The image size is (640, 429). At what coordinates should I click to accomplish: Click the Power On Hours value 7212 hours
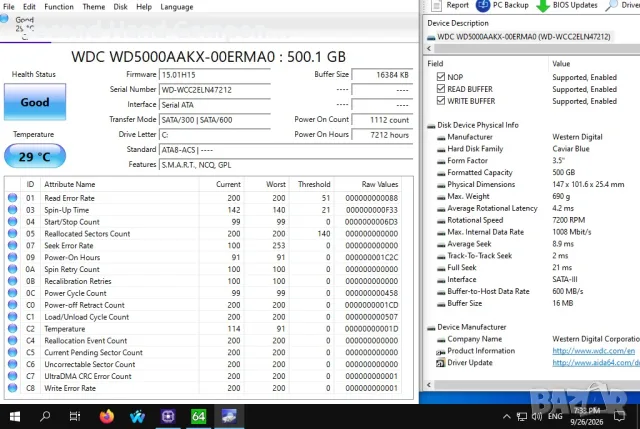click(382, 135)
